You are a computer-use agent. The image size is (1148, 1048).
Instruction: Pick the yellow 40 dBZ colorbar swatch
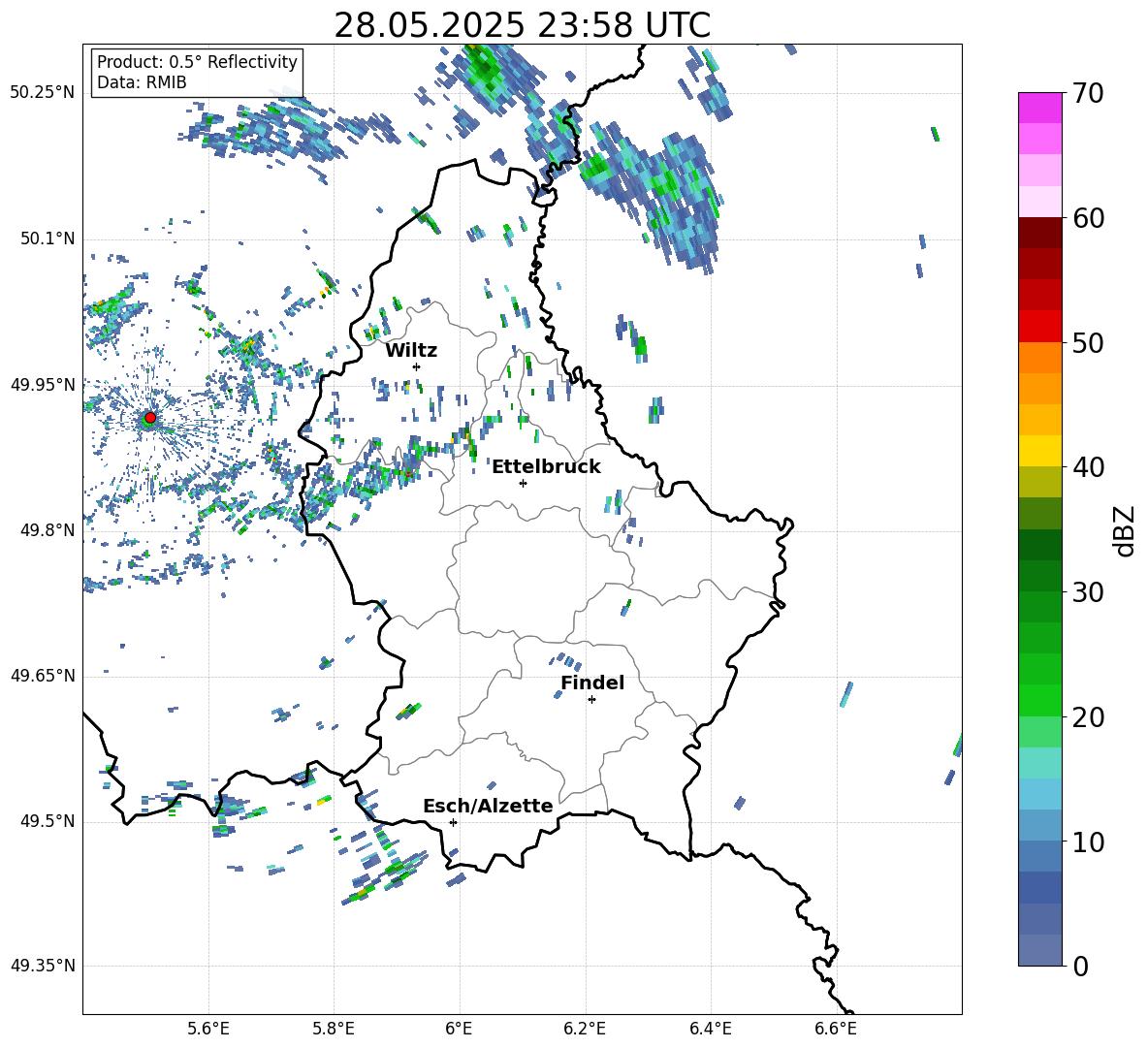(1039, 451)
